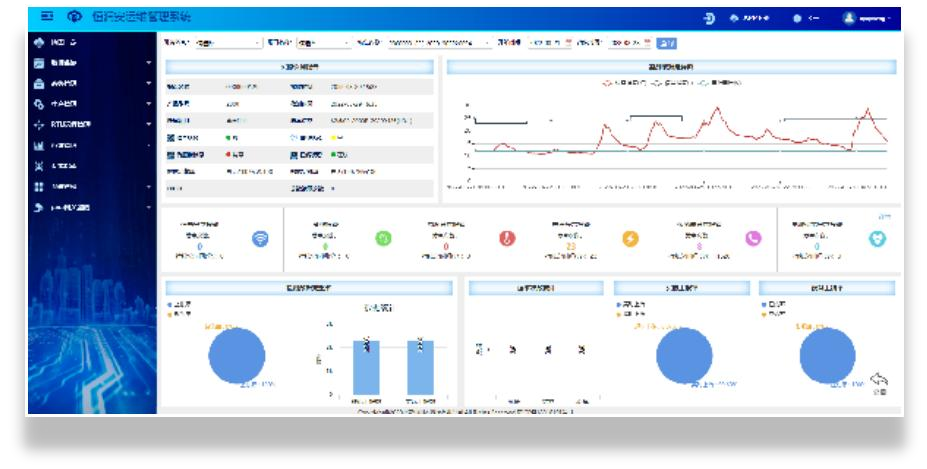The height and width of the screenshot is (469, 927).
Task: Click the blue Wi-Fi signal circle icon
Action: coord(260,238)
